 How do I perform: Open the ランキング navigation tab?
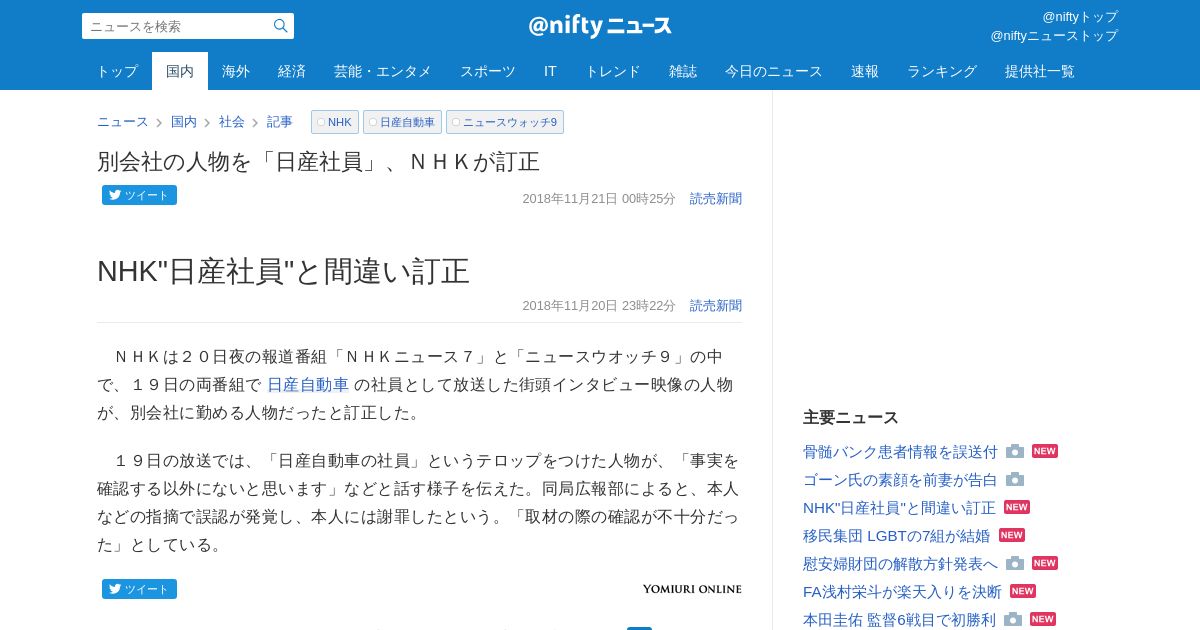(942, 71)
